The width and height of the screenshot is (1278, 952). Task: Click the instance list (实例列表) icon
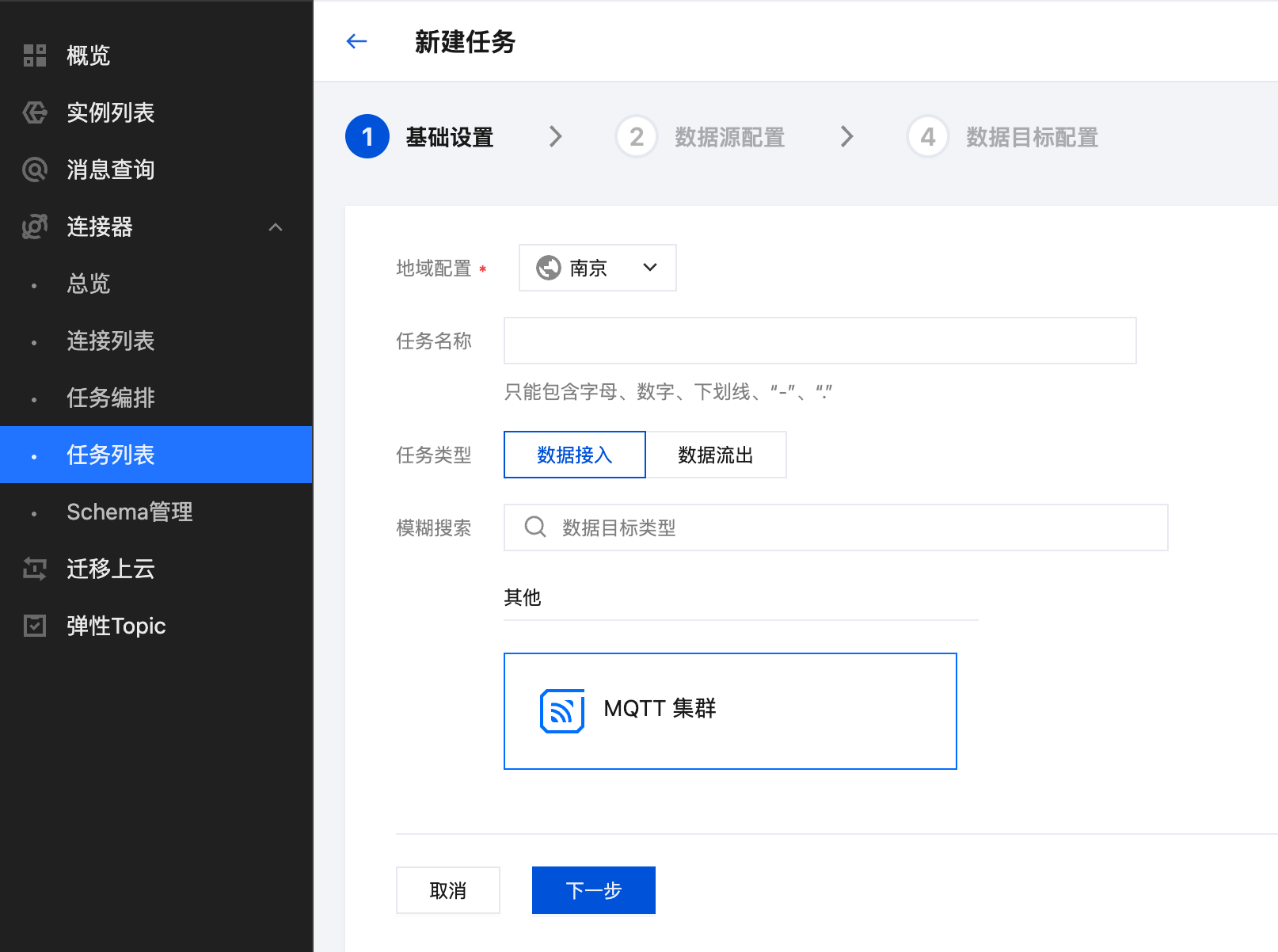click(x=35, y=112)
